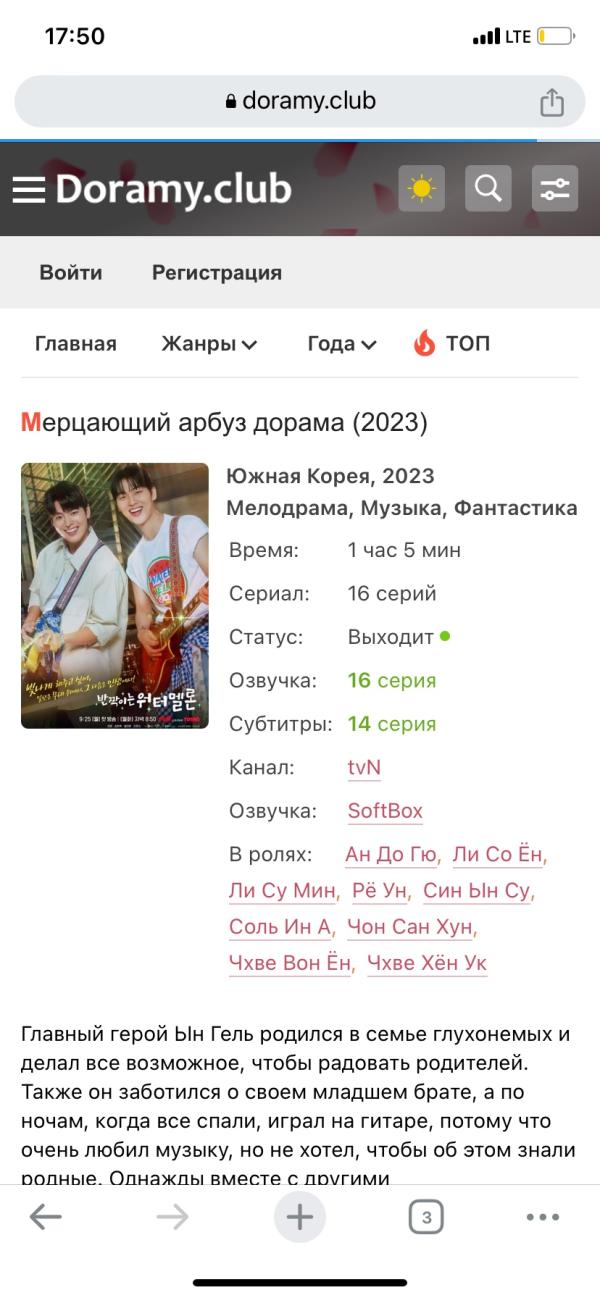This screenshot has width=600, height=1297.
Task: Go to Главная page
Action: pyautogui.click(x=76, y=344)
